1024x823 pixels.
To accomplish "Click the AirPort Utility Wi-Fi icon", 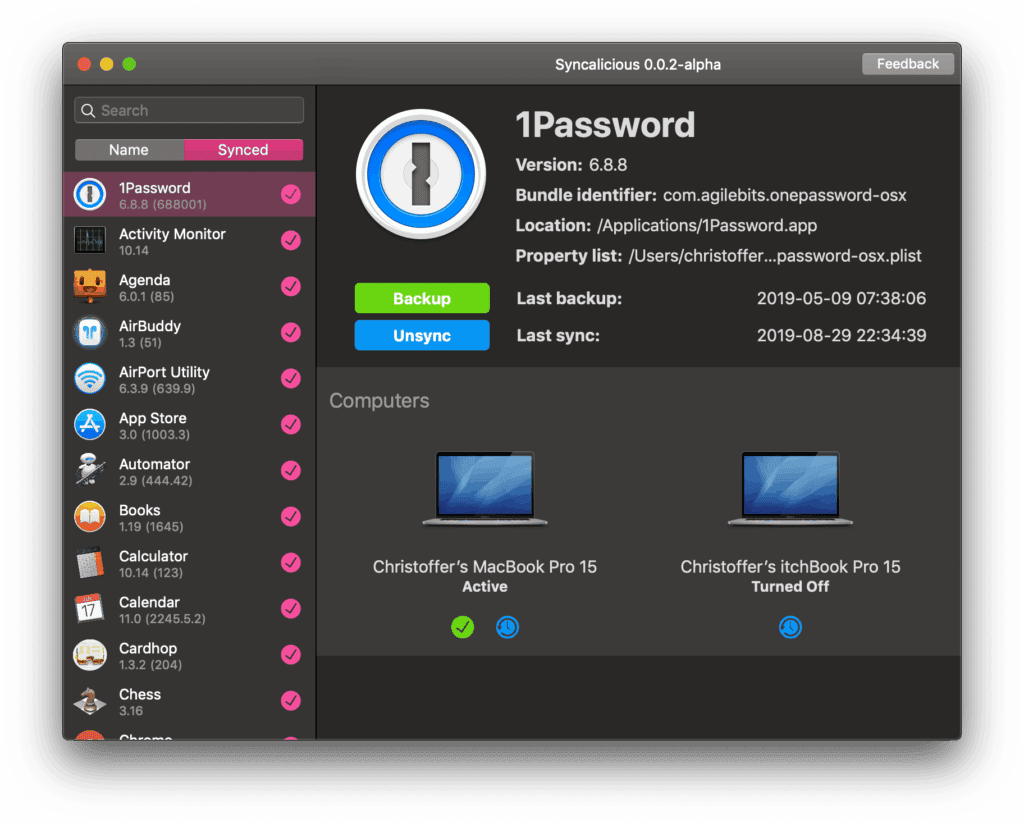I will [x=90, y=379].
